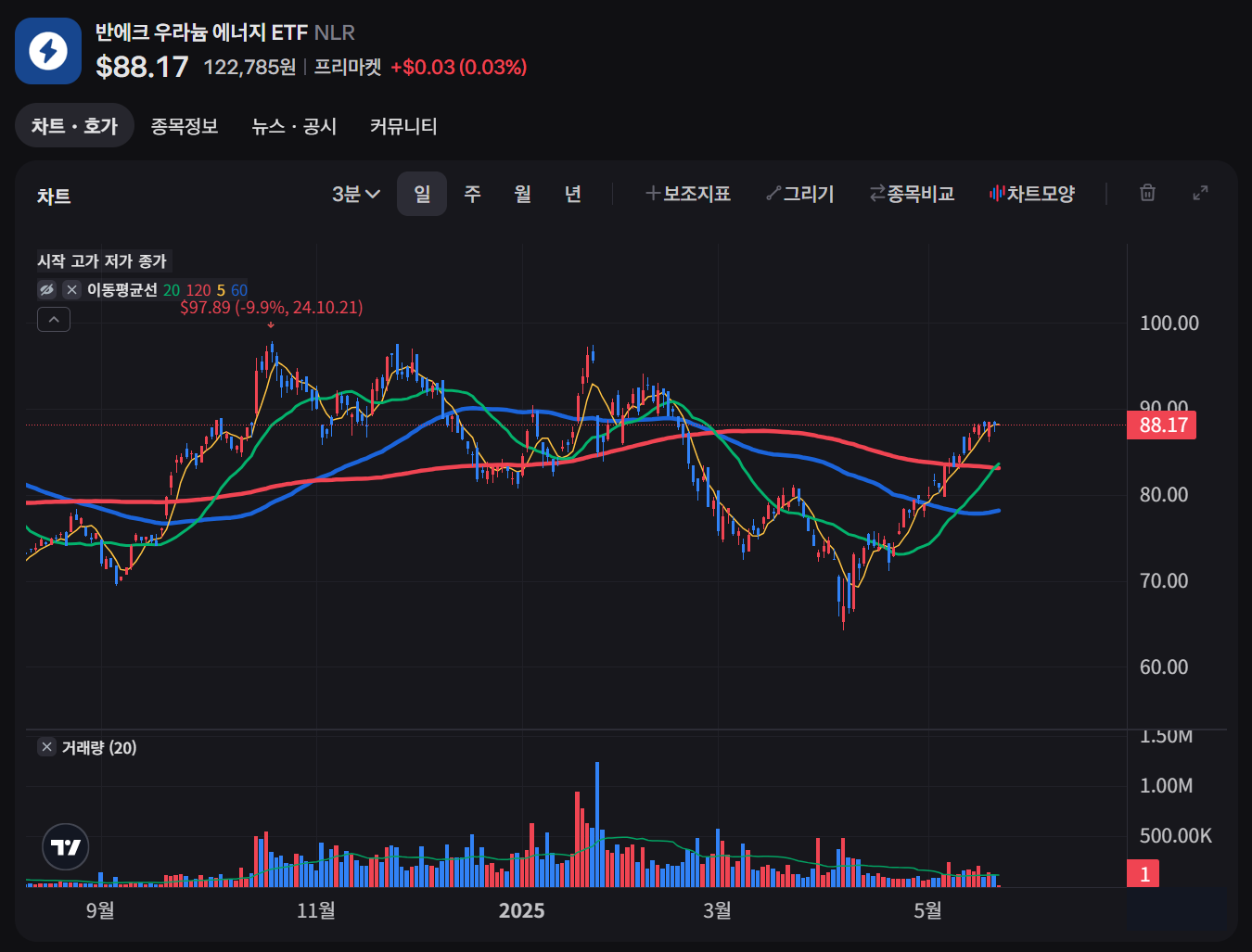Open the 그리기 drawing tools
Screen dimensions: 1252x952
coord(800,194)
